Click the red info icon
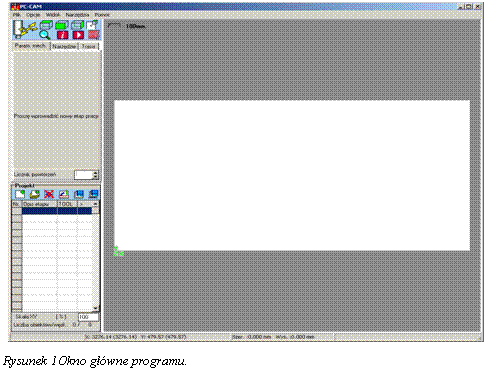Image resolution: width=491 pixels, height=371 pixels. (x=62, y=35)
